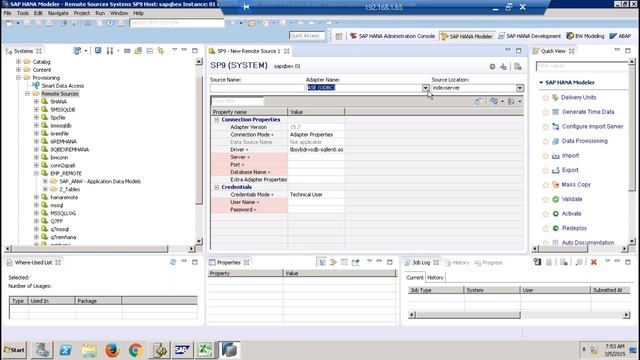Screen dimensions: 640x360
Task: Open the Navigate menu
Action: click(x=58, y=13)
